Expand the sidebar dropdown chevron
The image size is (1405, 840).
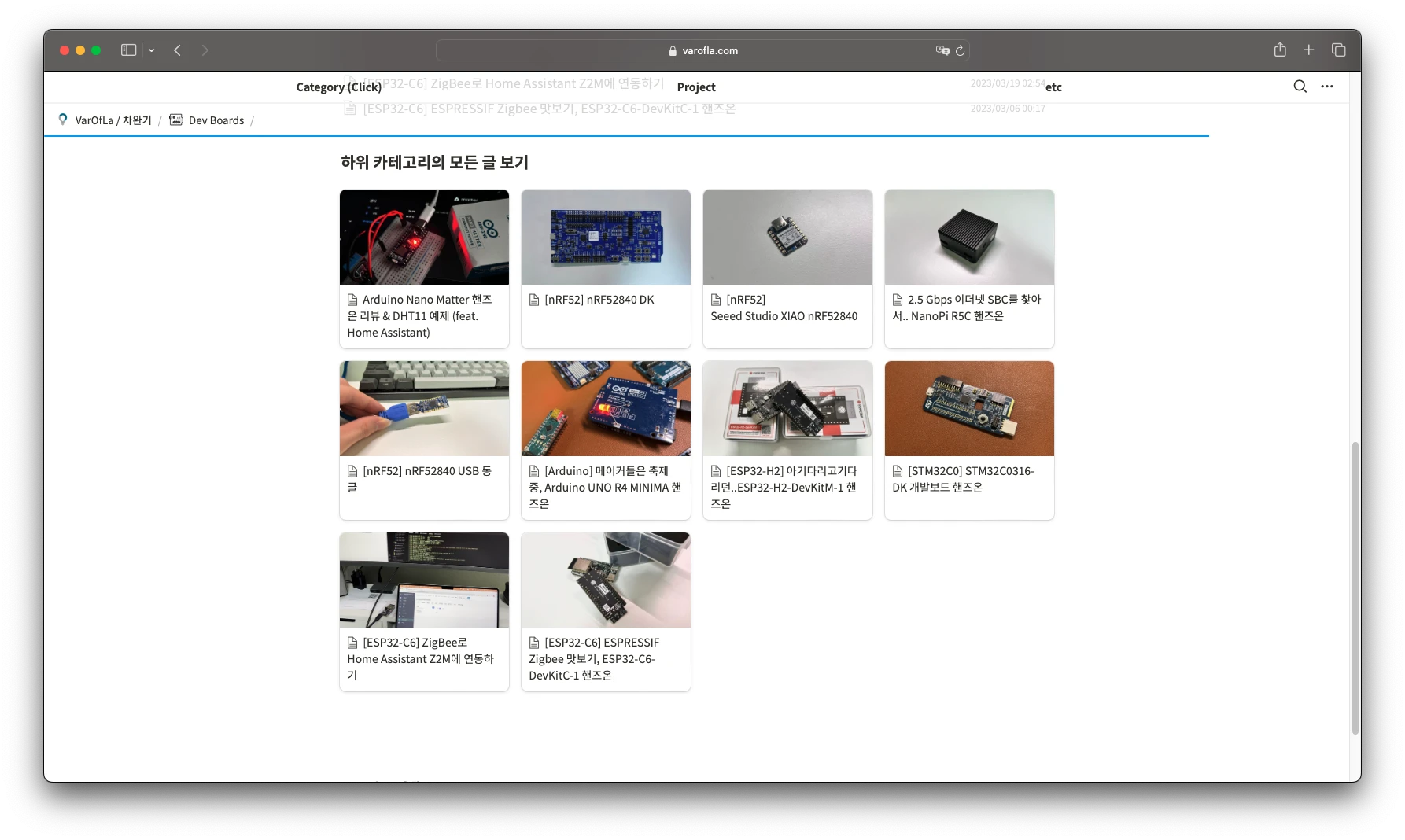point(151,50)
